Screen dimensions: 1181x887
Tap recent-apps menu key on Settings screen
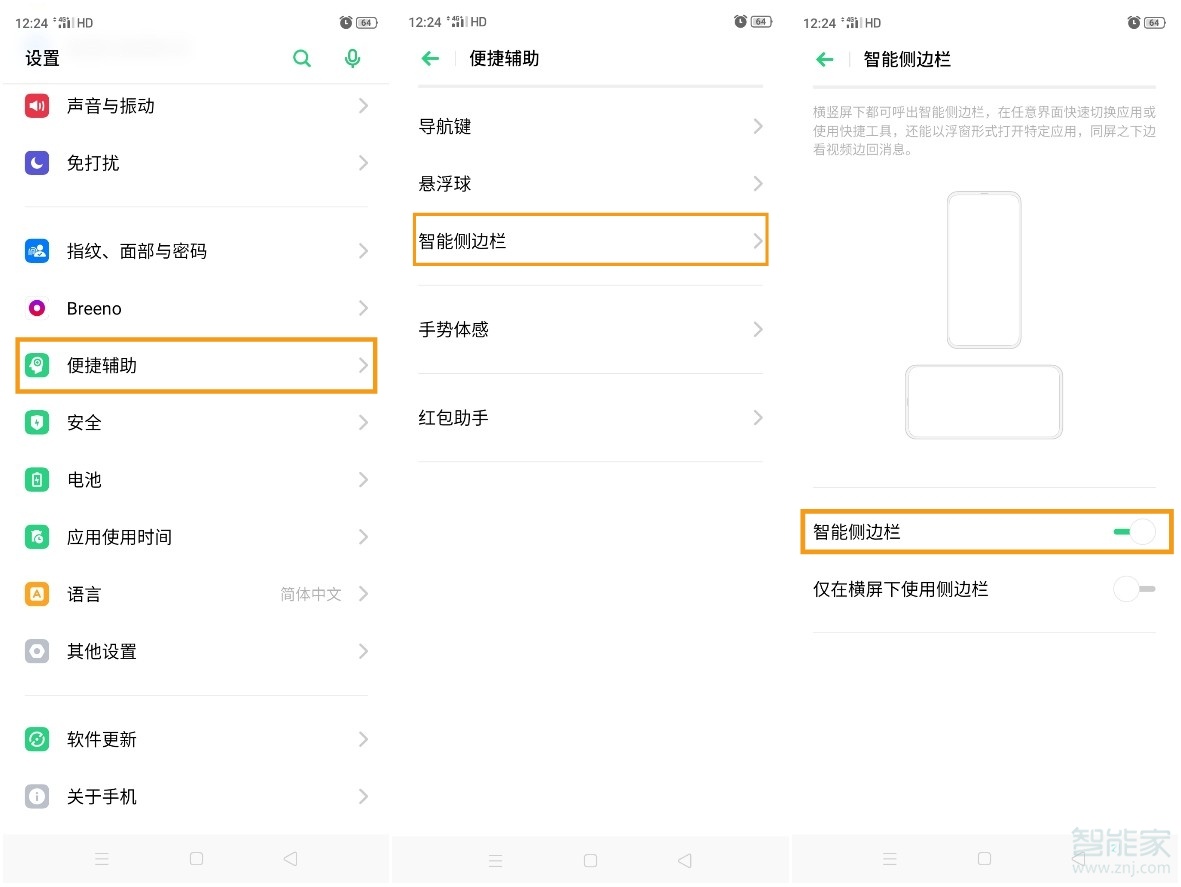[x=102, y=858]
